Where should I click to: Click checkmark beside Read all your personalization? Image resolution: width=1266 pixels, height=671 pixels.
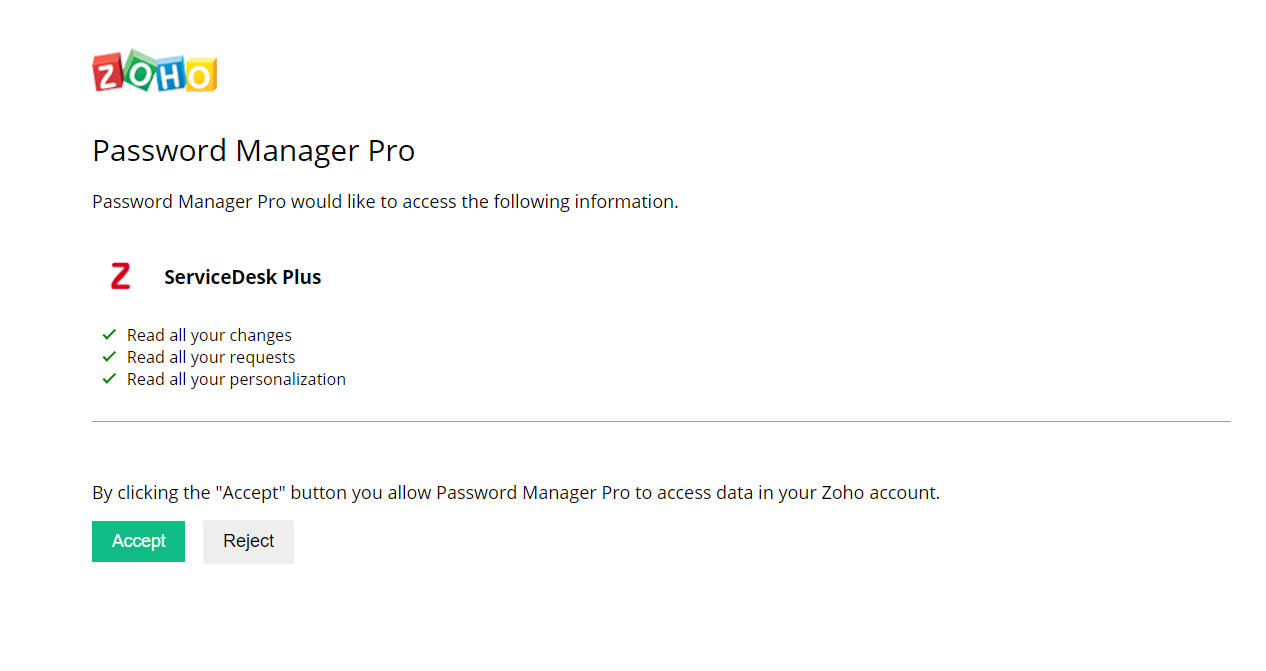point(110,379)
